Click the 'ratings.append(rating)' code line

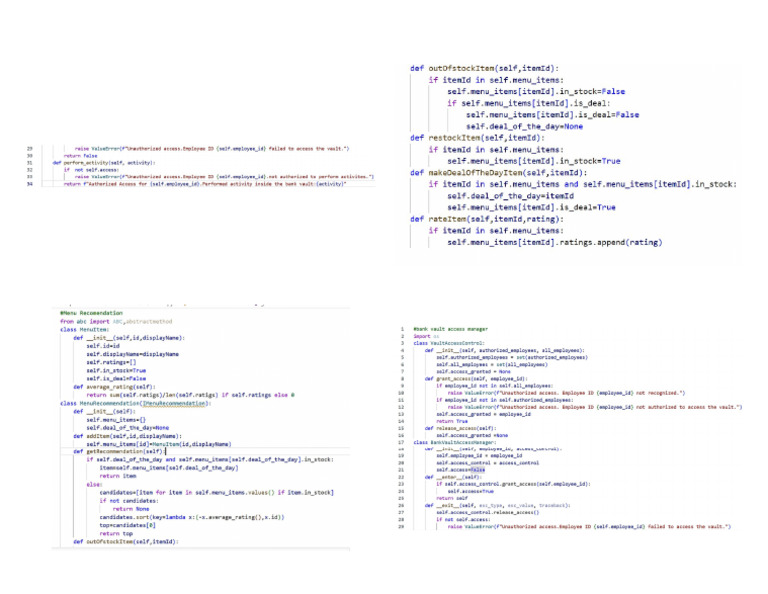tap(554, 242)
